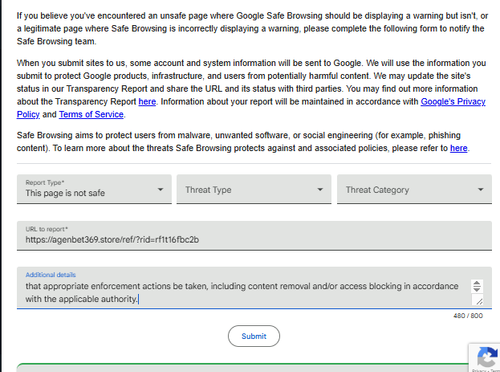Click the Additional details scroll stepper arrows
Viewport: 500px width, 372px height.
pos(477,286)
